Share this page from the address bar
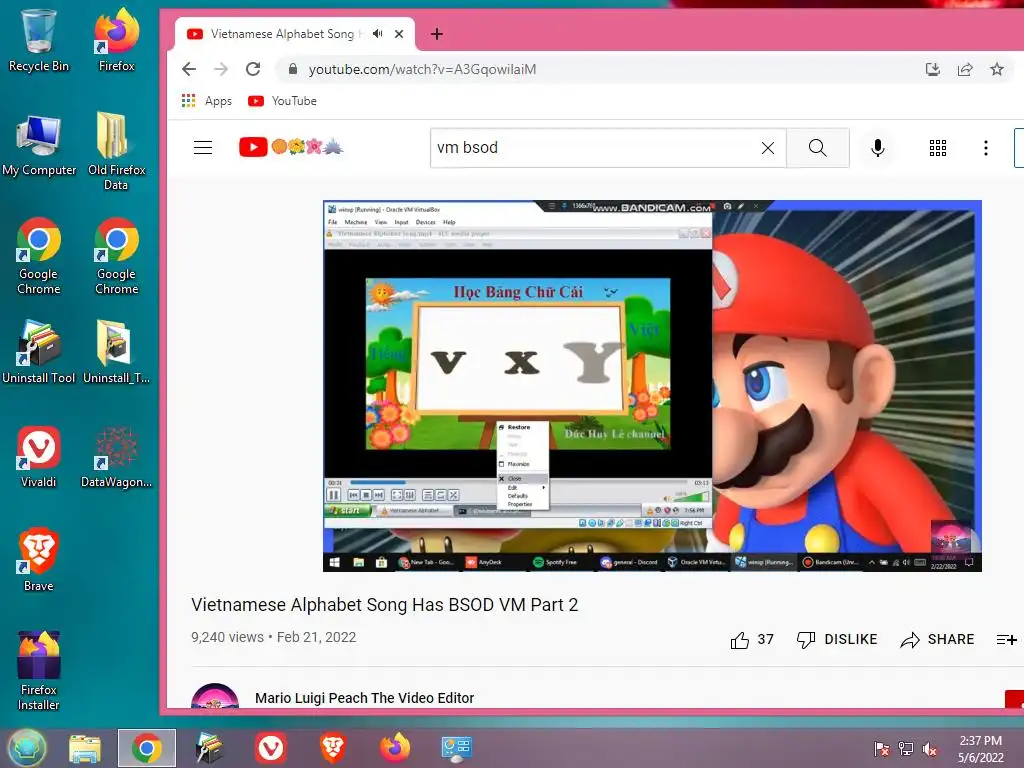Screen dimensions: 1024x768 (965, 69)
